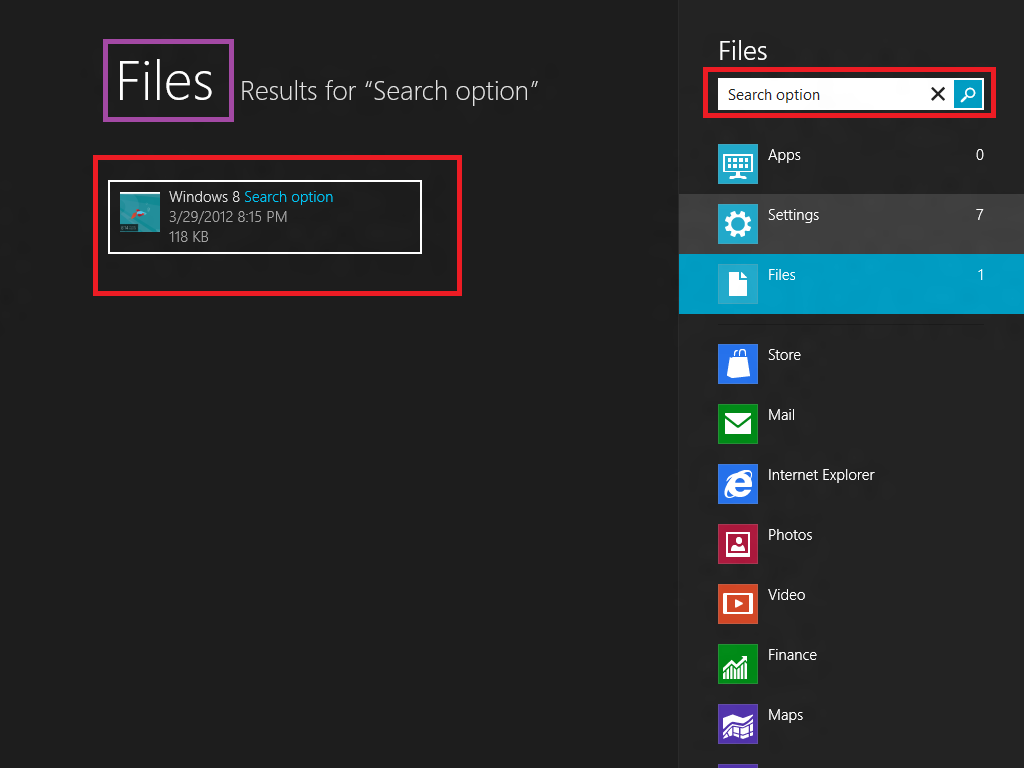This screenshot has width=1024, height=768.
Task: Open the Video play icon
Action: 738,604
